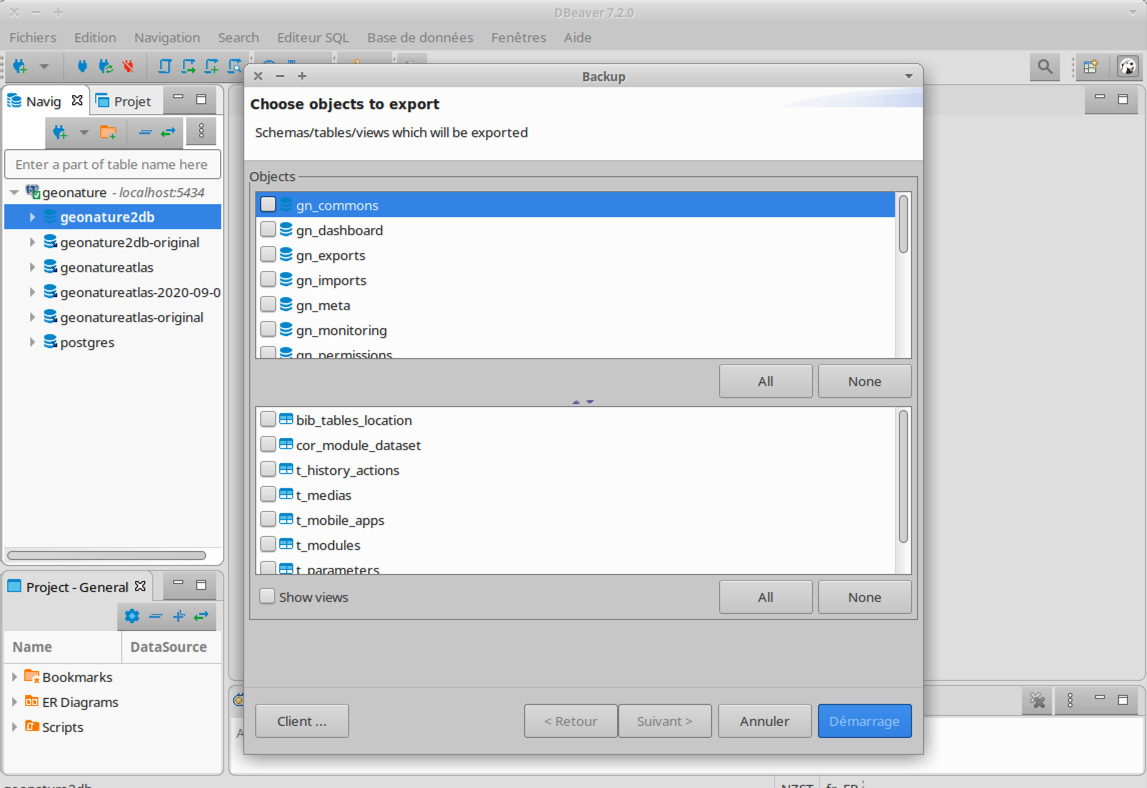This screenshot has width=1147, height=788.
Task: Click the All button beside Show views
Action: tap(765, 597)
